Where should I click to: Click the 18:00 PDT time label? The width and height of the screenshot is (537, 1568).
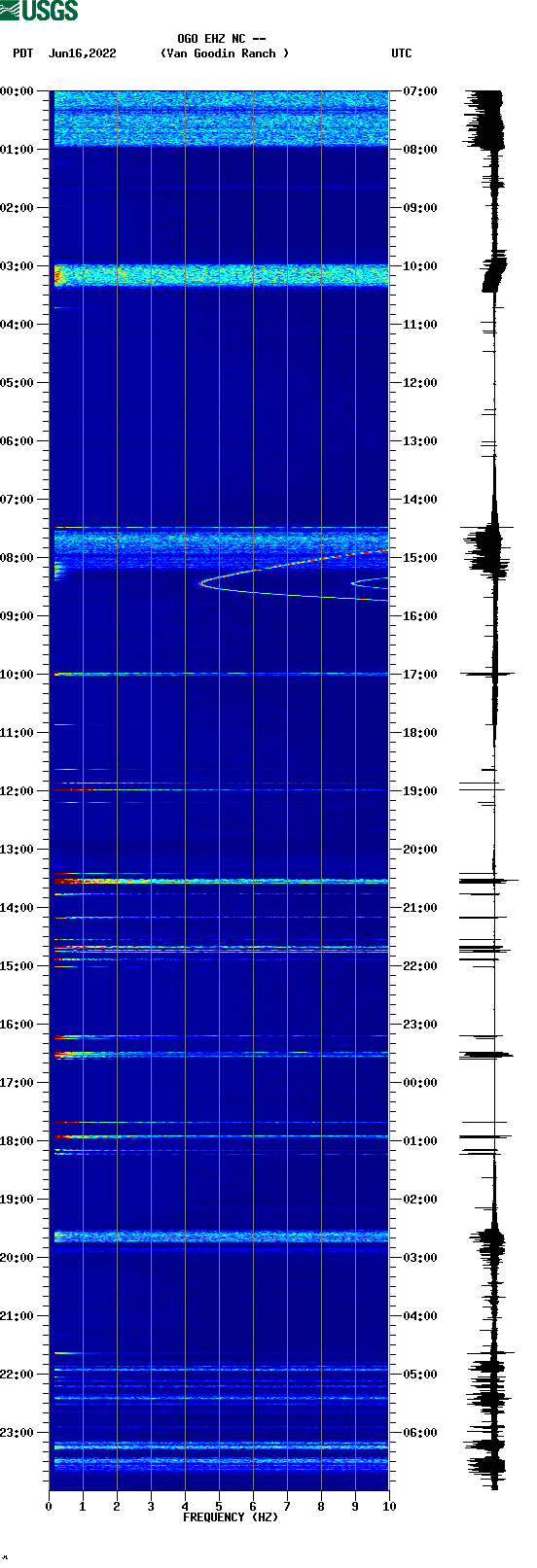click(17, 1141)
